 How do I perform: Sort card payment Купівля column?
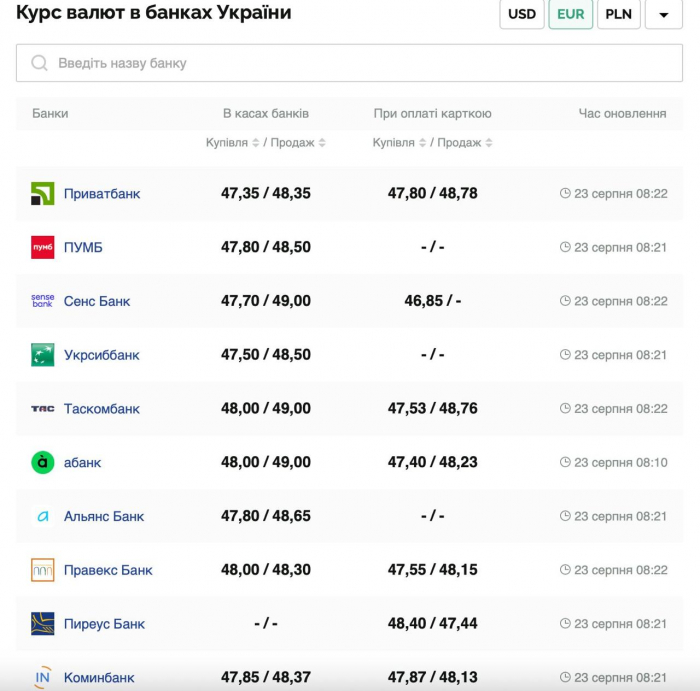pyautogui.click(x=422, y=143)
